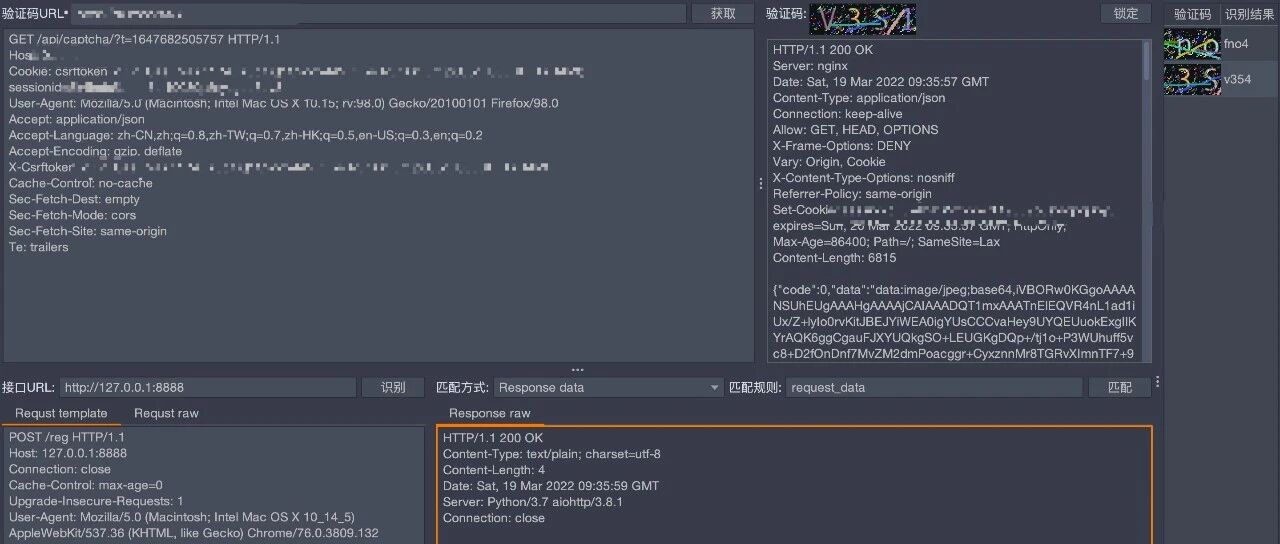Click the fno4 recognition result

click(x=1236, y=44)
